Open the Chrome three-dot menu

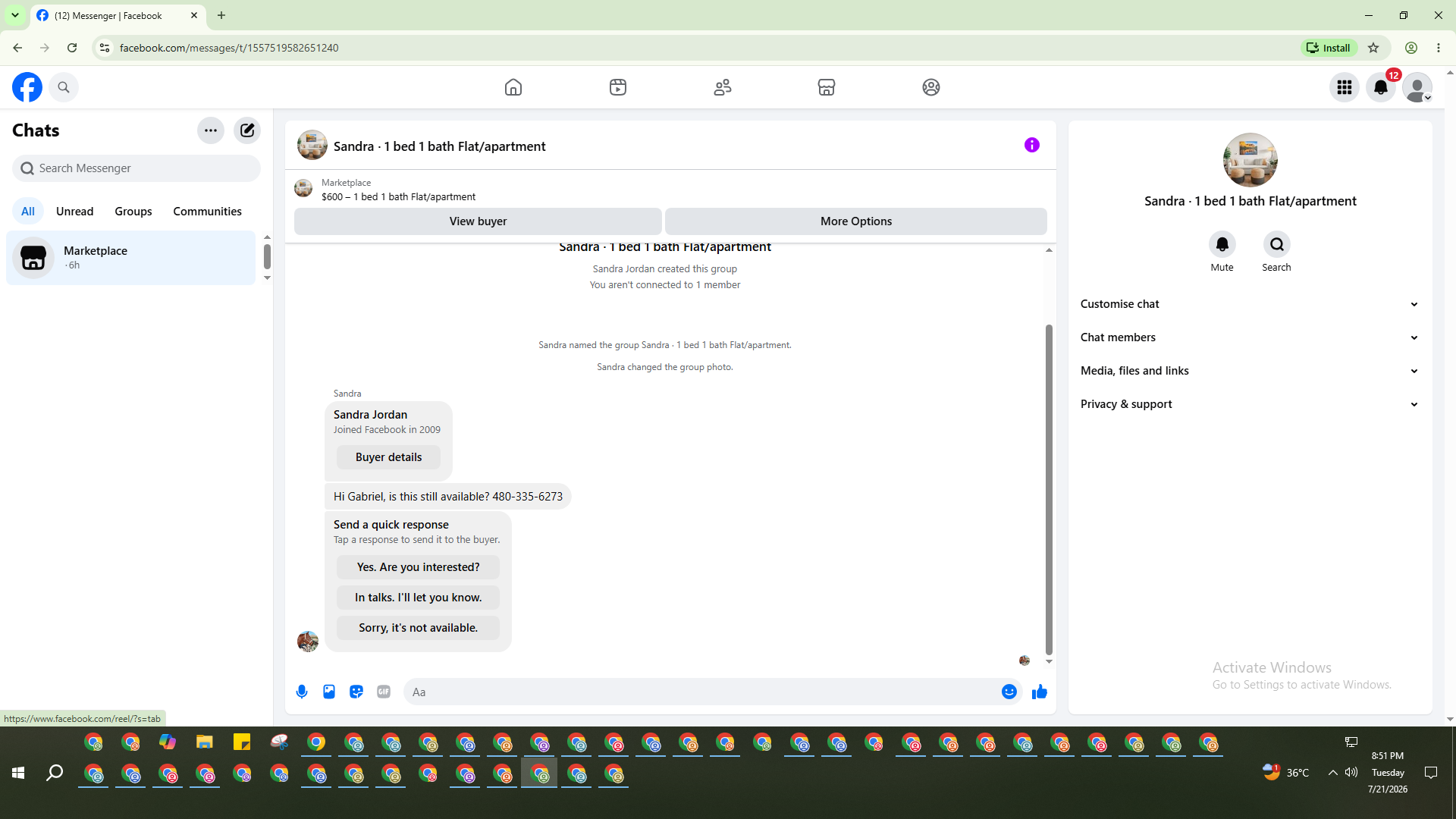pyautogui.click(x=1439, y=48)
